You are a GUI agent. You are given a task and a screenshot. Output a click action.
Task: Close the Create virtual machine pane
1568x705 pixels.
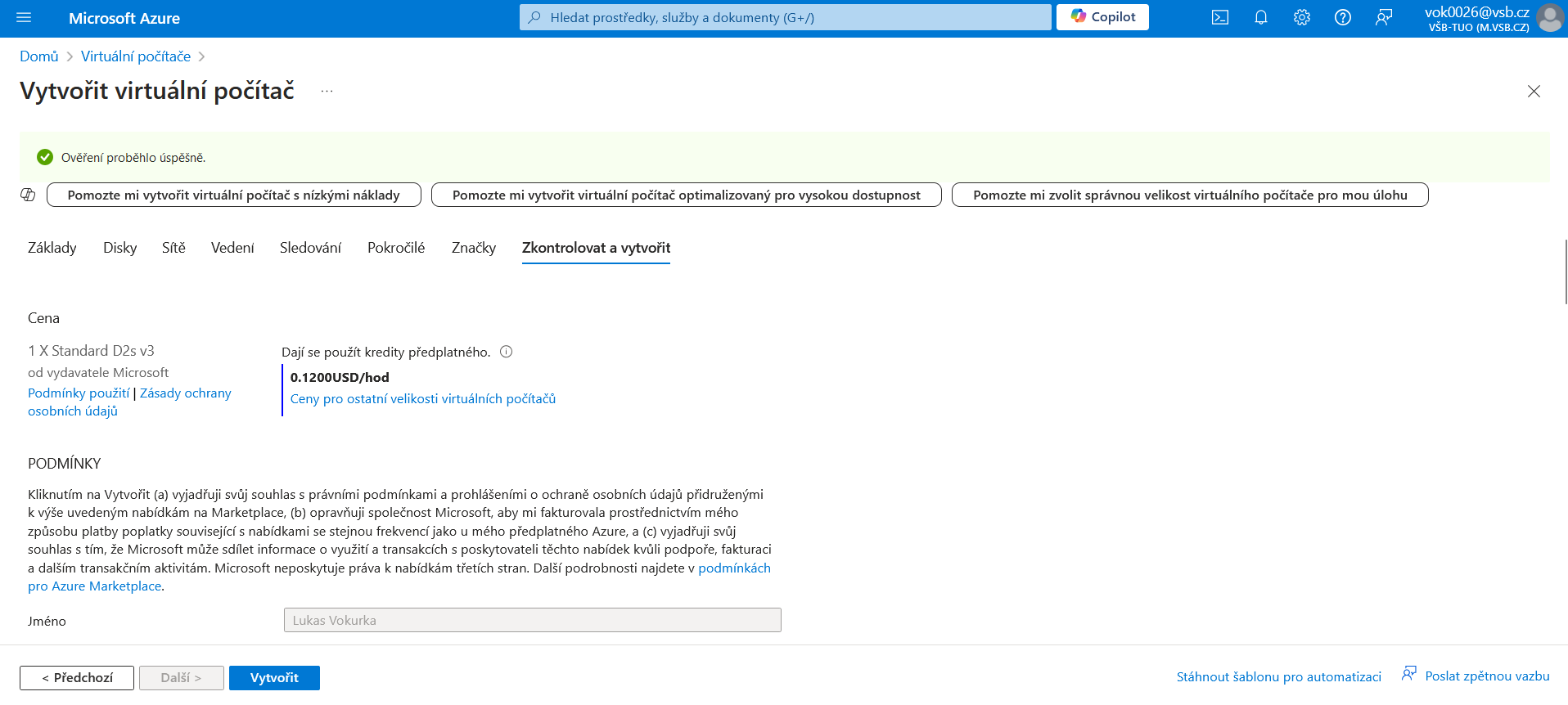(1534, 91)
